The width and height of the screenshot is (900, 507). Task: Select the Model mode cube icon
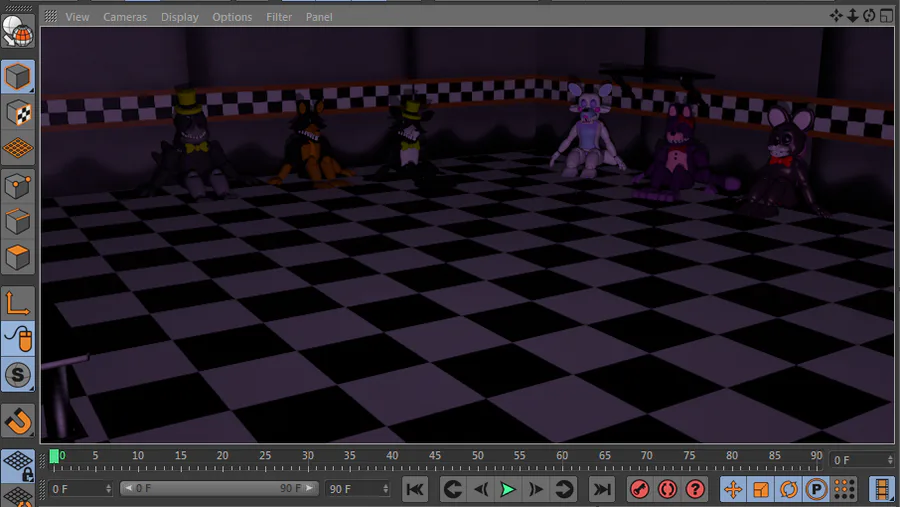point(18,76)
